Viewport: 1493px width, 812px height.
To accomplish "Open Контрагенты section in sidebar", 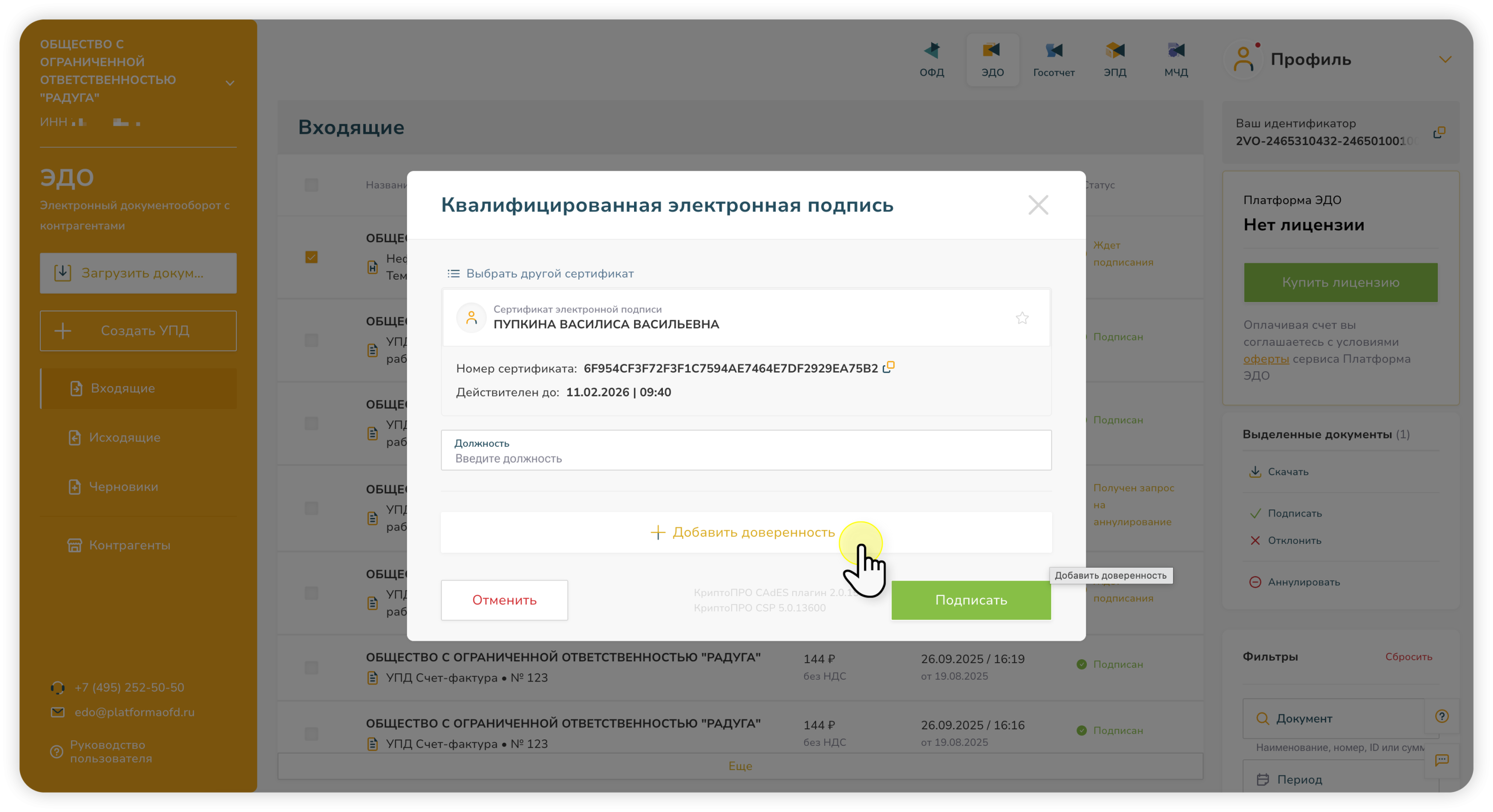I will pyautogui.click(x=129, y=545).
